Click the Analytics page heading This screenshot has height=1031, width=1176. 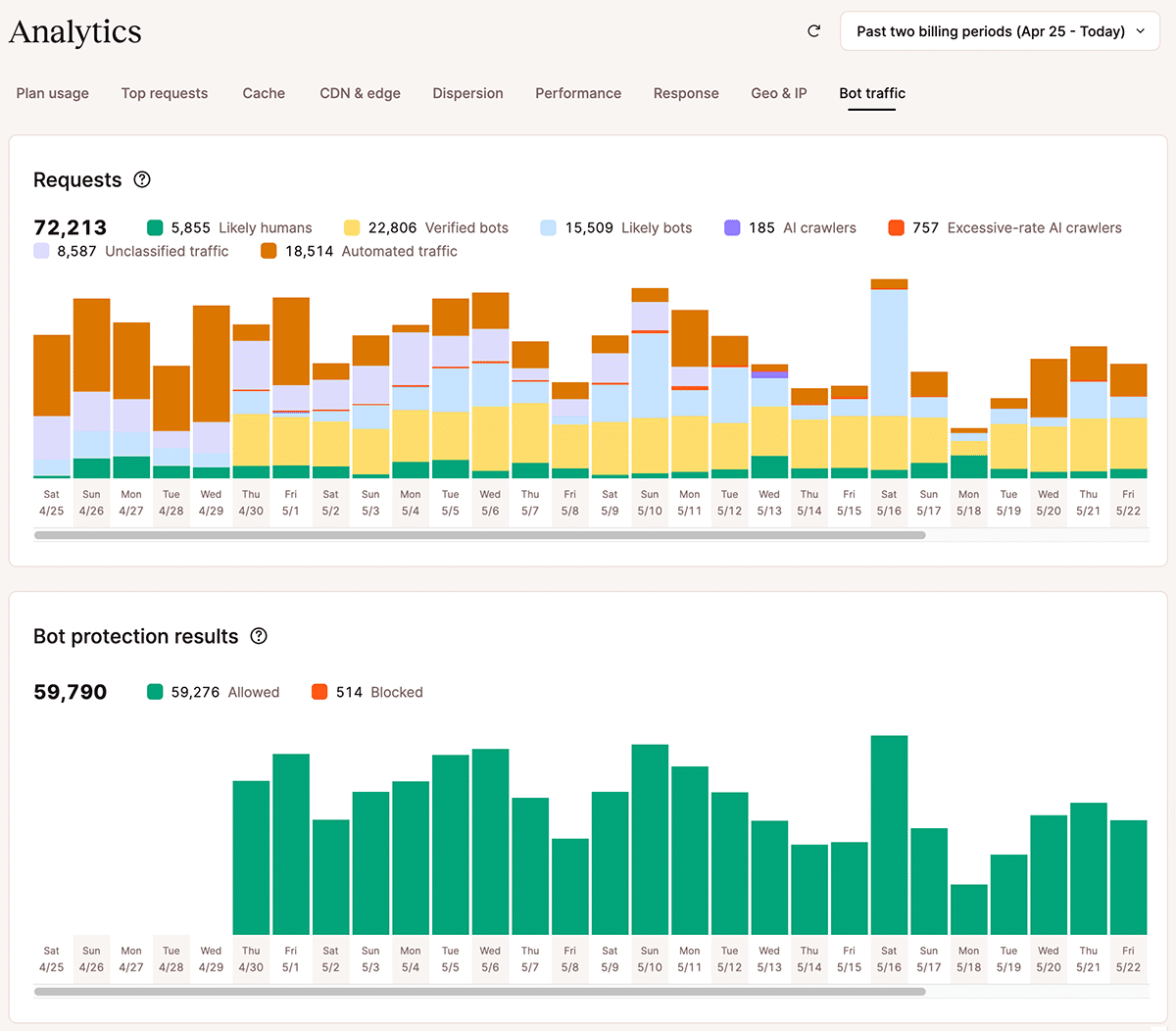(75, 31)
